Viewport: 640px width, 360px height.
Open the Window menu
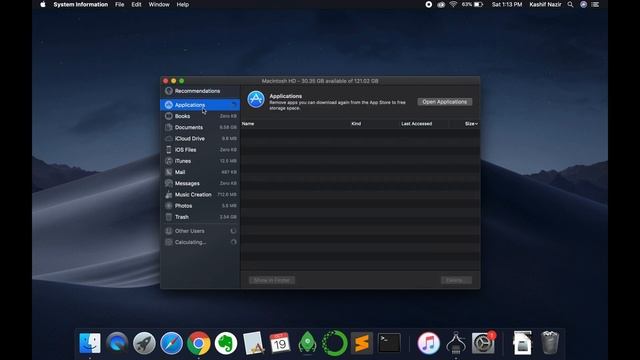pos(159,4)
